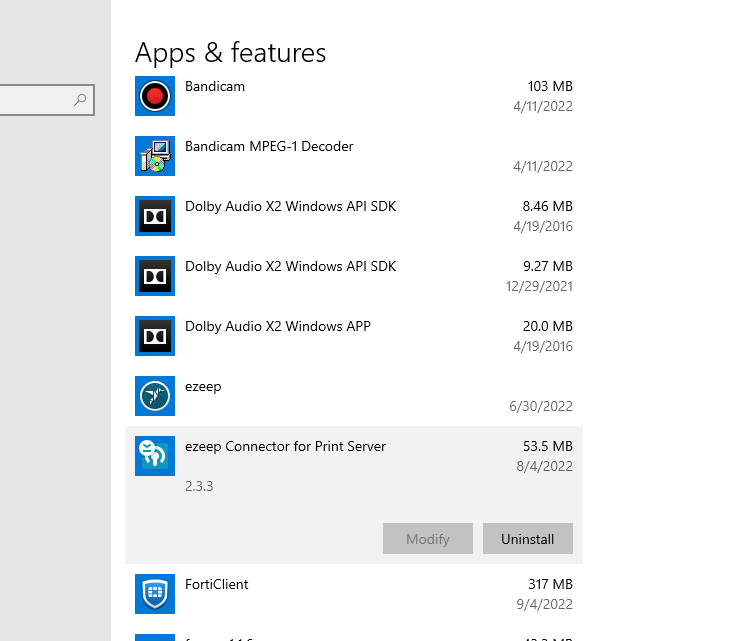The height and width of the screenshot is (641, 754).
Task: Select the Dolby Audio X2 Windows APP name
Action: point(278,327)
